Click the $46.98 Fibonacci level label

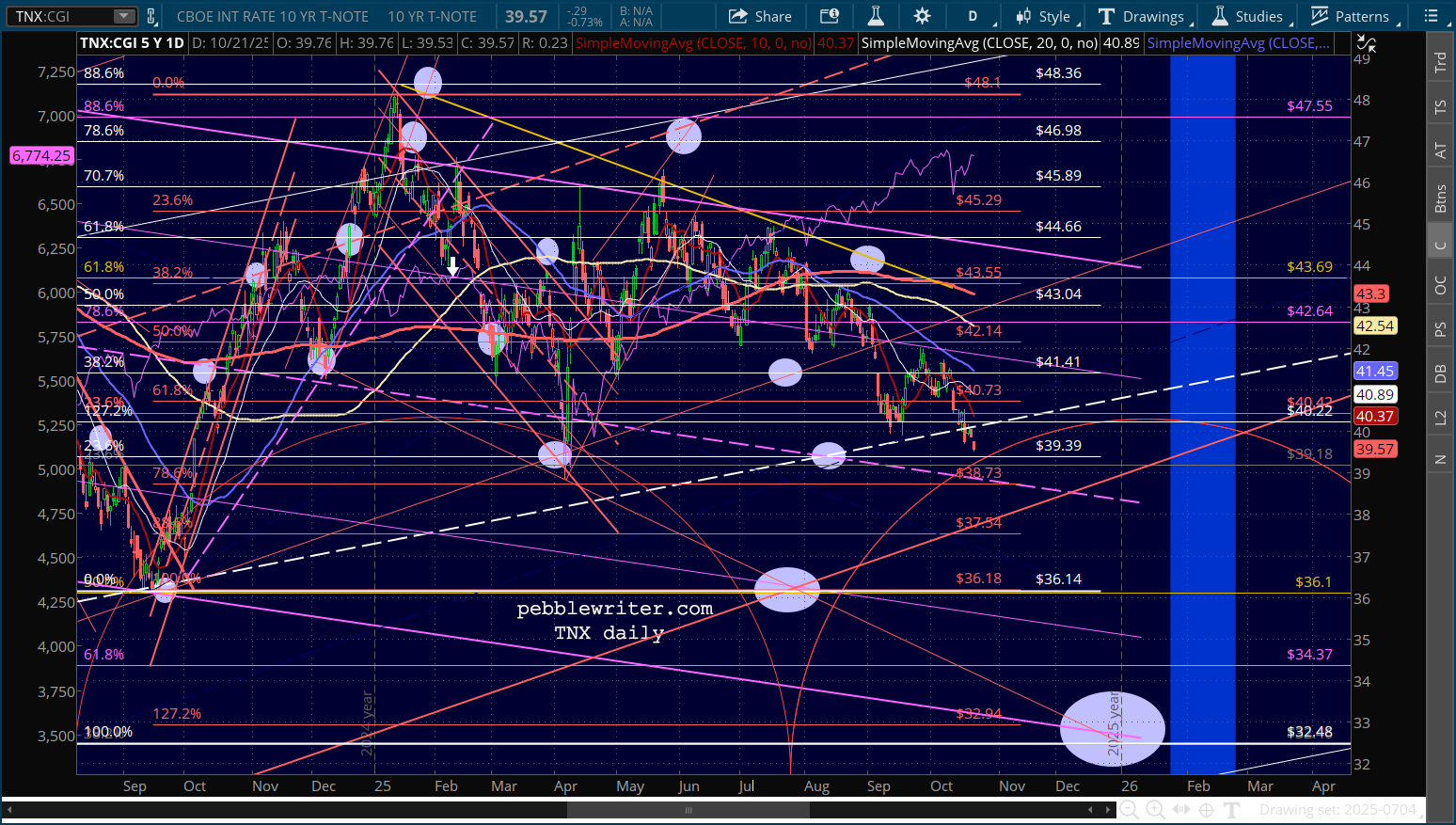tap(1058, 130)
